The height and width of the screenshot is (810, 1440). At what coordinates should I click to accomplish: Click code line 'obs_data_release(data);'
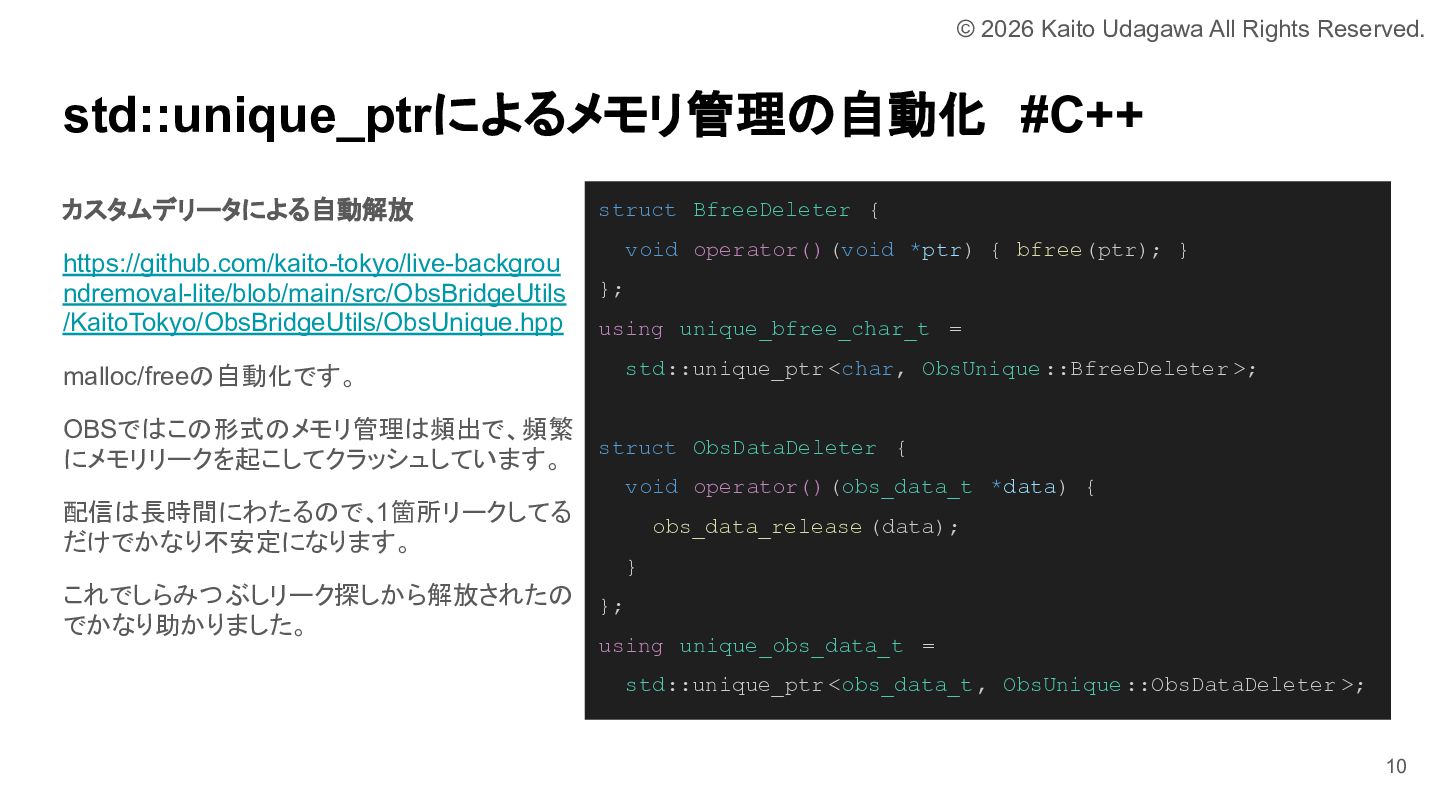point(806,527)
